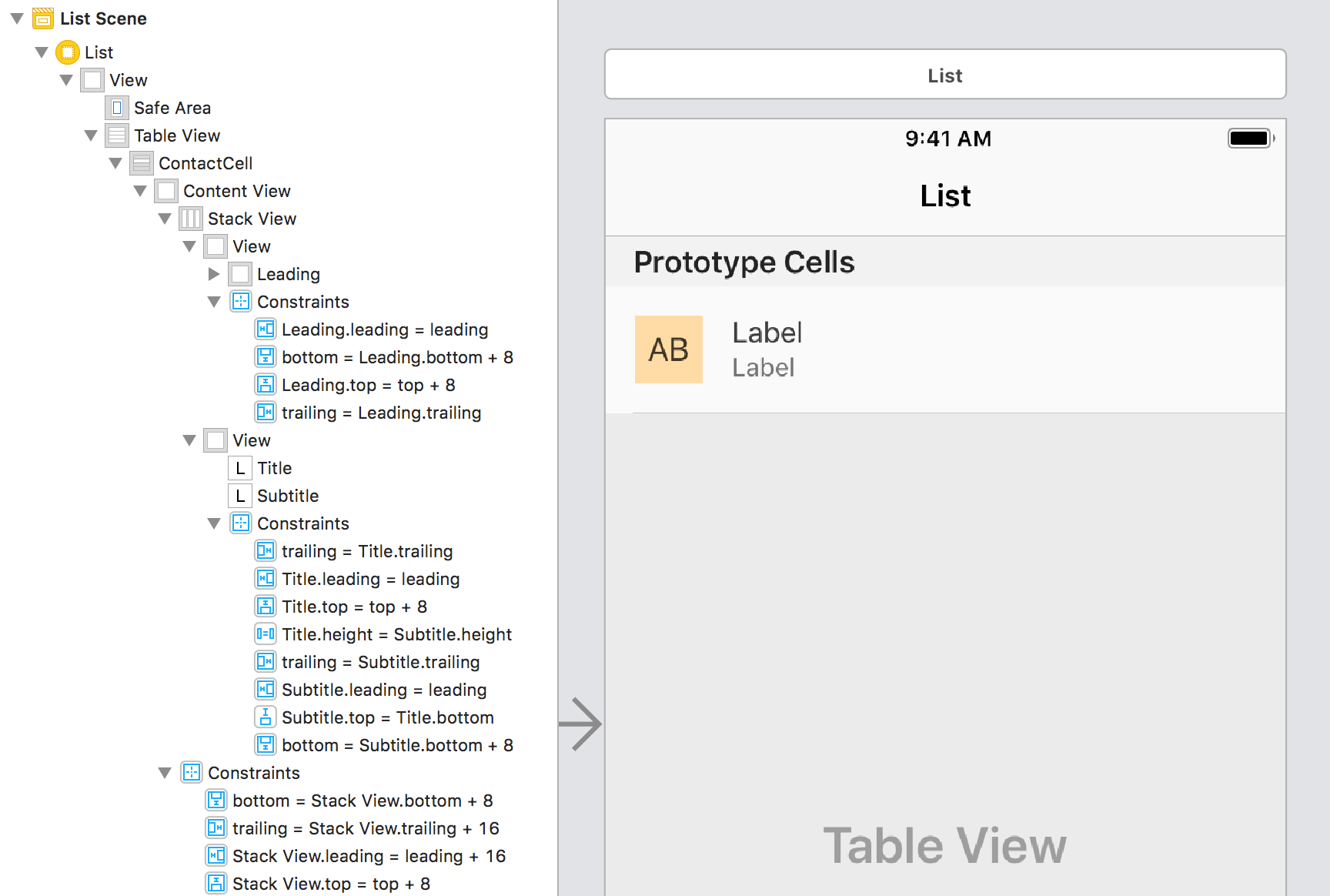Click the orange AB avatar in the prototype cell
Viewport: 1330px width, 896px height.
(x=668, y=349)
